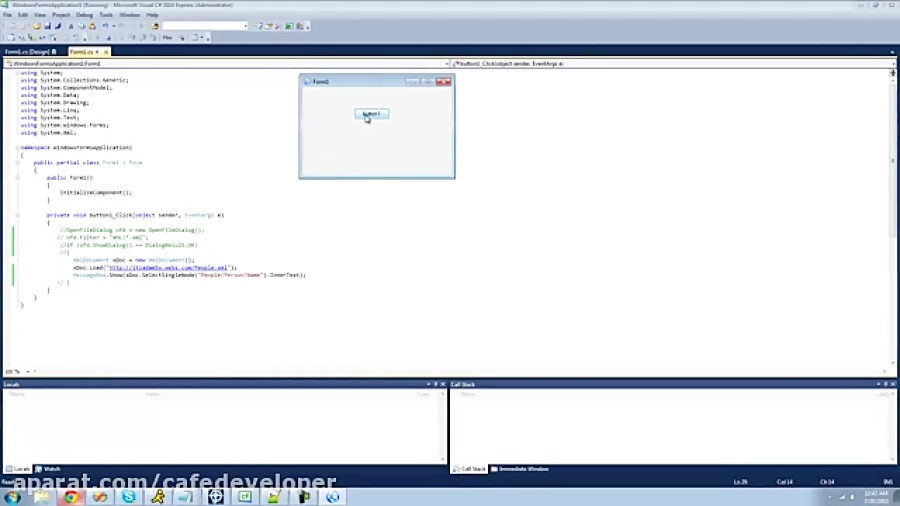Select the Immediate Window tab

(520, 469)
